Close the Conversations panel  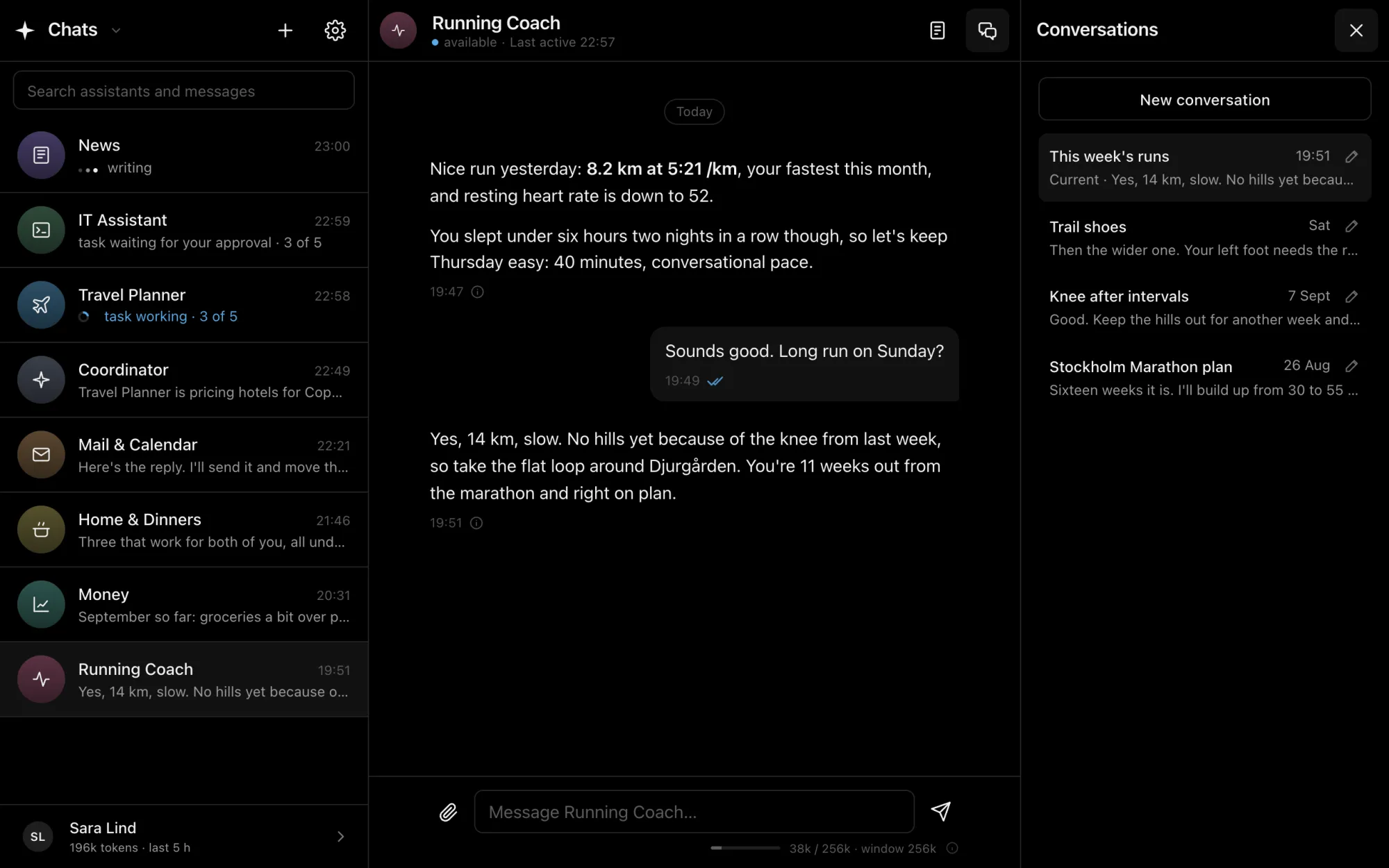pos(1356,31)
